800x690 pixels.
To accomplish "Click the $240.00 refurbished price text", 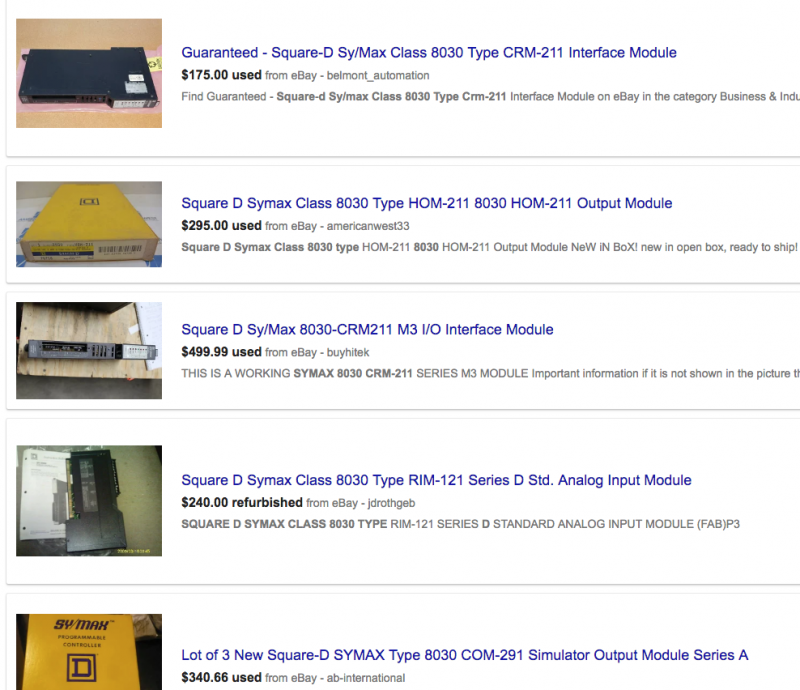I will click(242, 503).
